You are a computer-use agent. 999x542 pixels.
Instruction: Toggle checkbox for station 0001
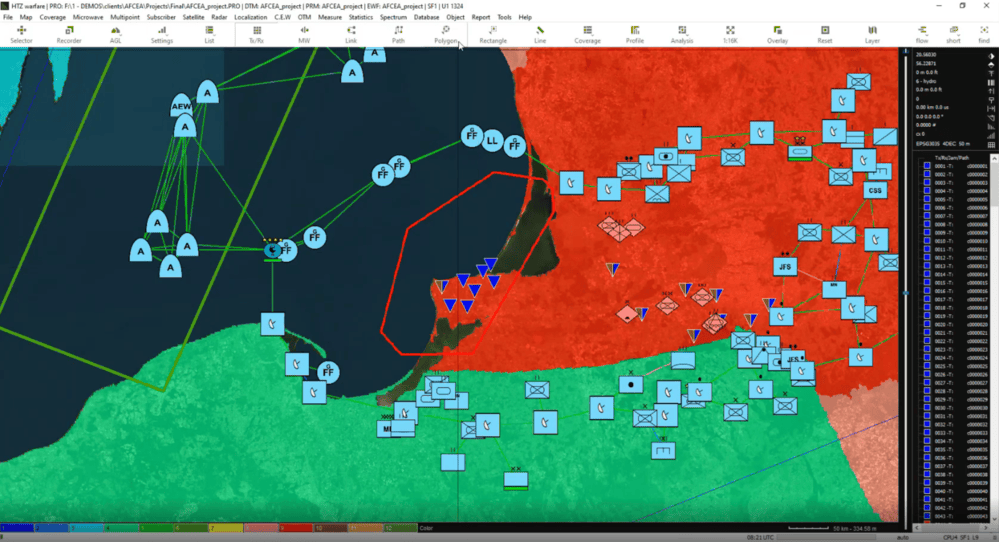926,166
